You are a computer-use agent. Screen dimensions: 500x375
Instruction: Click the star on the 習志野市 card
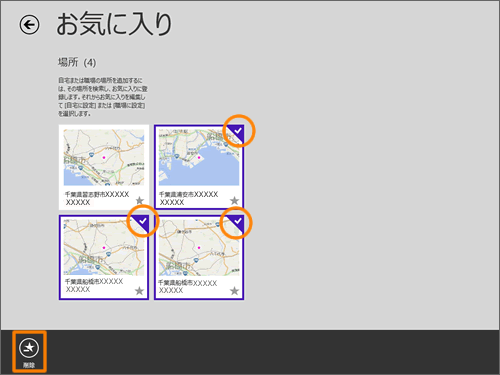coord(140,200)
